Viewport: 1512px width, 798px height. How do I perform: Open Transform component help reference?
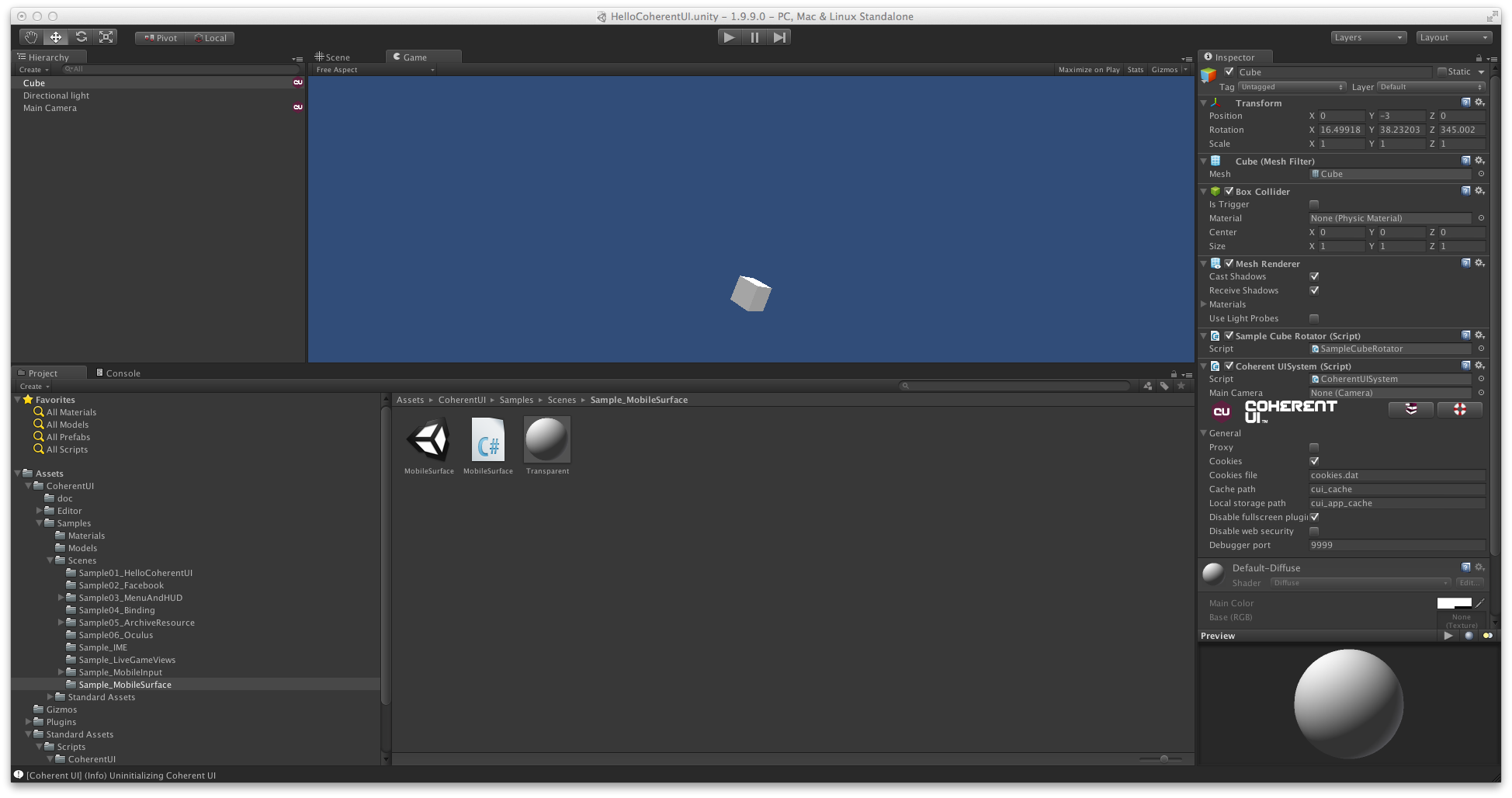[x=1466, y=102]
